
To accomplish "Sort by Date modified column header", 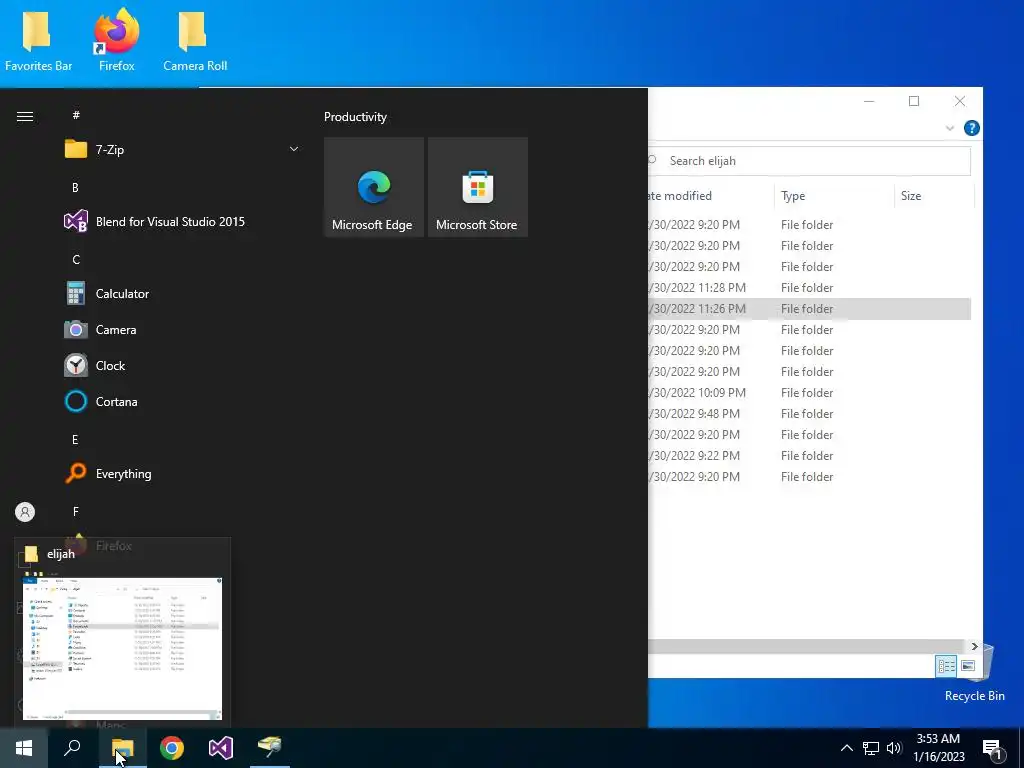I will coord(711,196).
